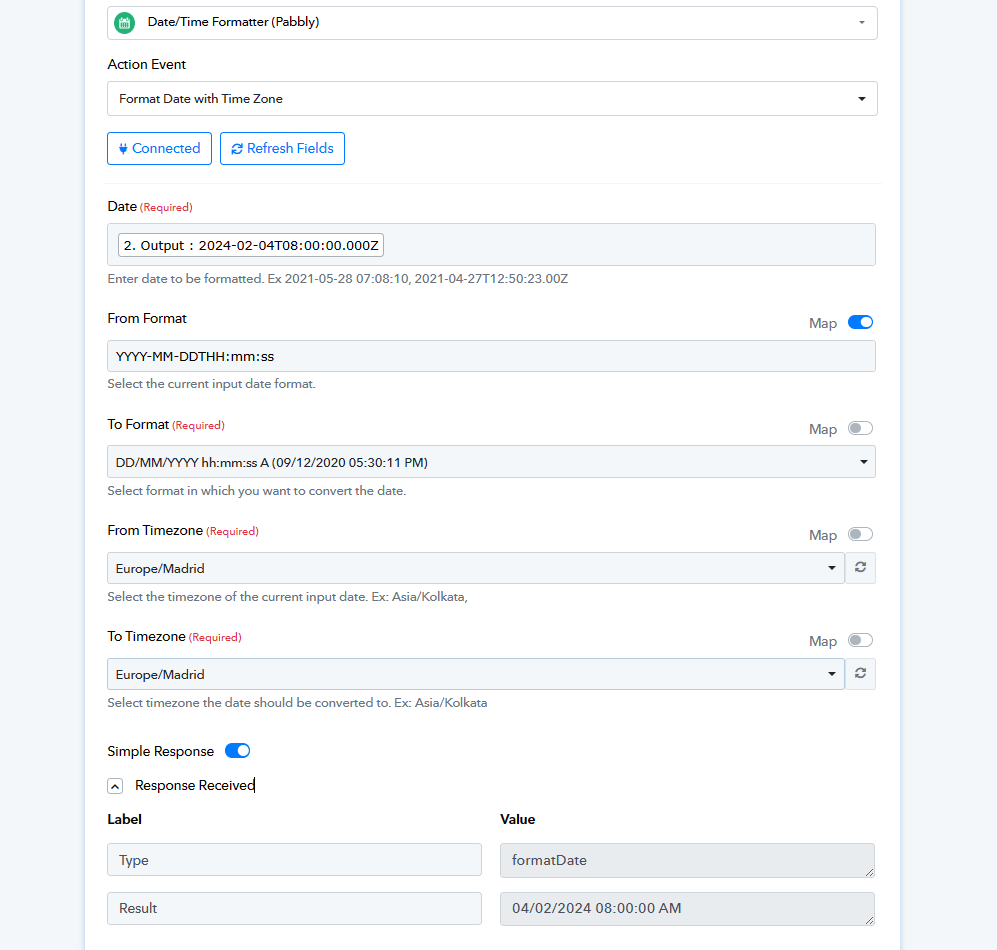The height and width of the screenshot is (950, 997).
Task: Click the mapped value tag 2. Output : 2024-02-04T08:00:00.000Z
Action: [251, 245]
